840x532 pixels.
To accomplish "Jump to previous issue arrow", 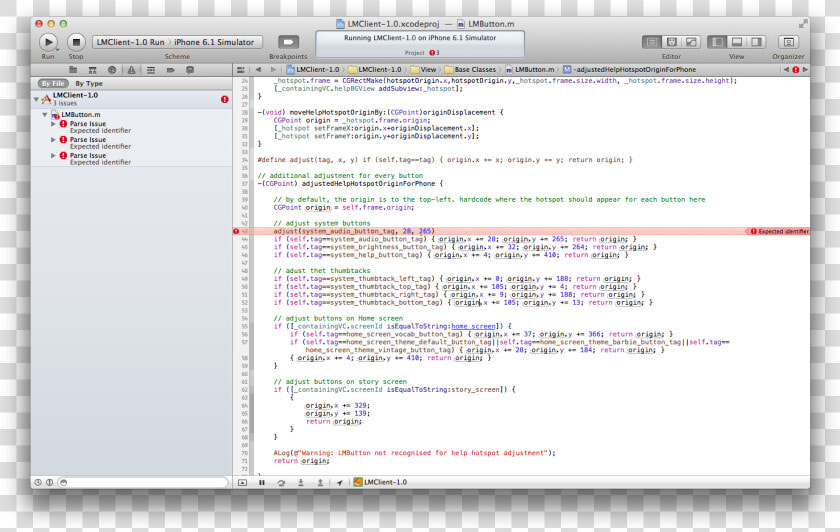I will [786, 70].
